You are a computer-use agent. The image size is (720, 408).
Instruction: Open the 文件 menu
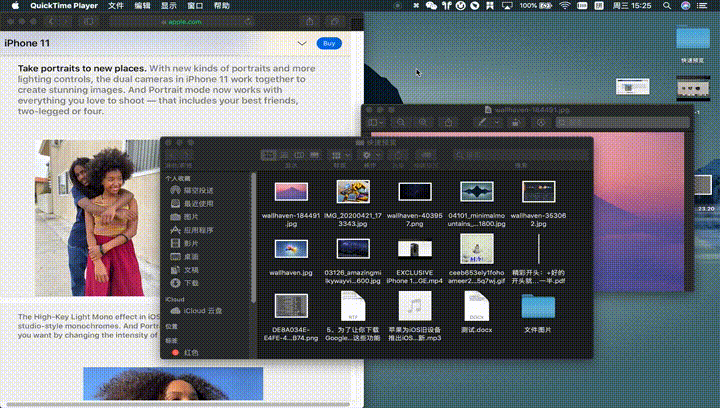116,6
